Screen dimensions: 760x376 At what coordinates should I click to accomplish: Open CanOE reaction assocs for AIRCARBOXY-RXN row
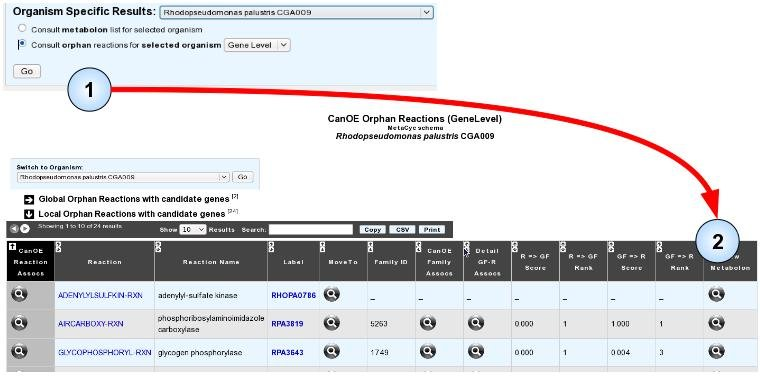pos(19,322)
